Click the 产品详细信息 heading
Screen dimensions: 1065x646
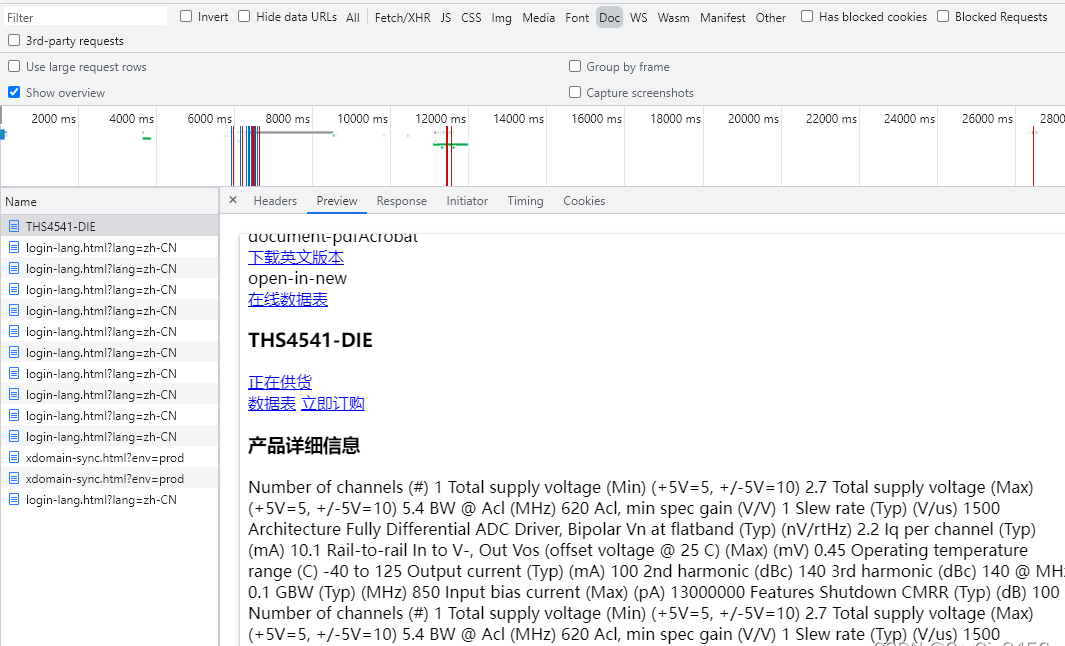304,446
